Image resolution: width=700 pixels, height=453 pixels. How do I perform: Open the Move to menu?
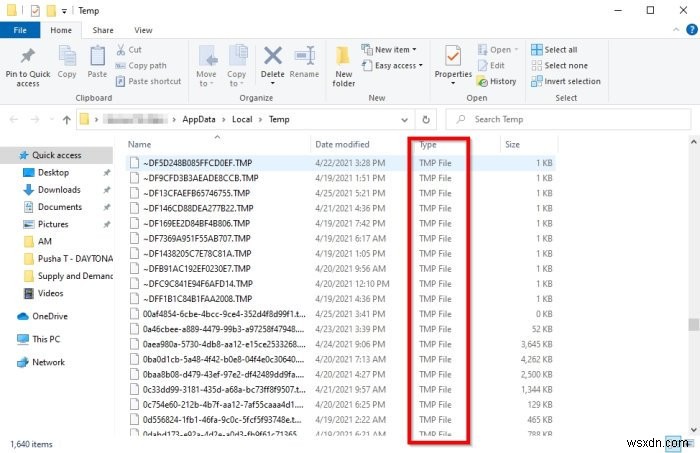(206, 66)
